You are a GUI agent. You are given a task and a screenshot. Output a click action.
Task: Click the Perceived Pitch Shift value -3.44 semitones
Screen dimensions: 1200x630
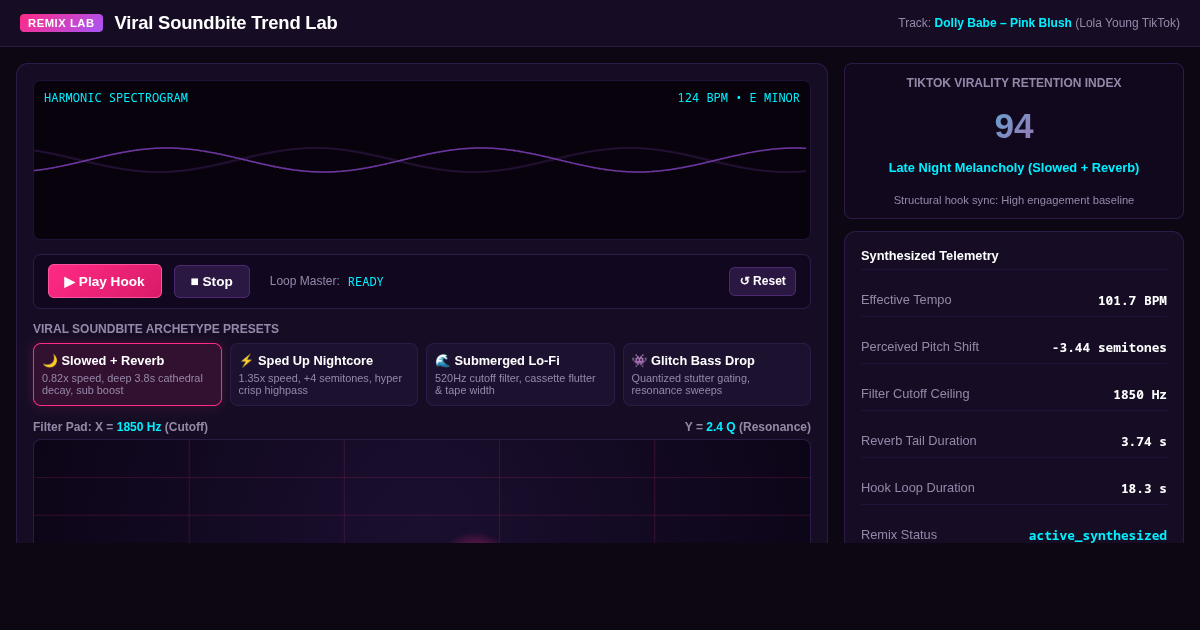coord(1109,348)
